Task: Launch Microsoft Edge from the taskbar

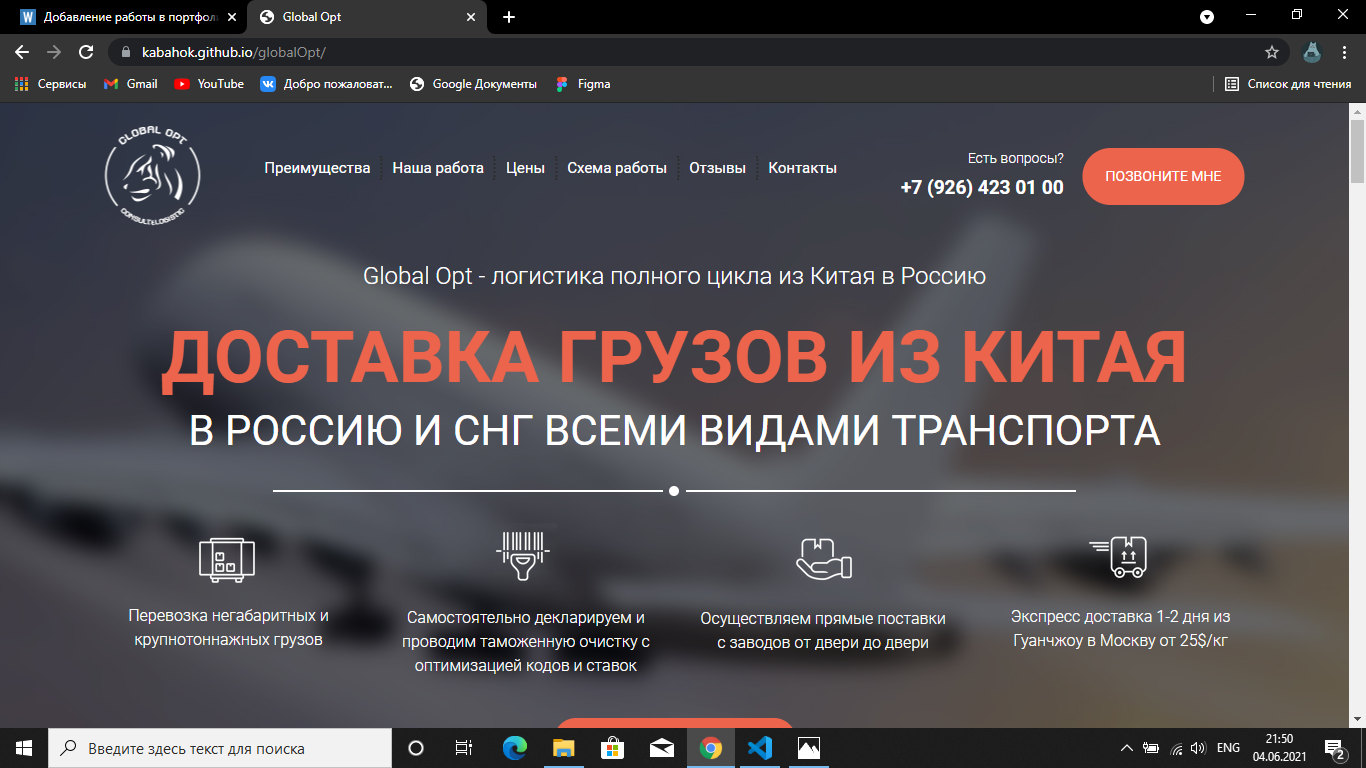Action: click(515, 748)
